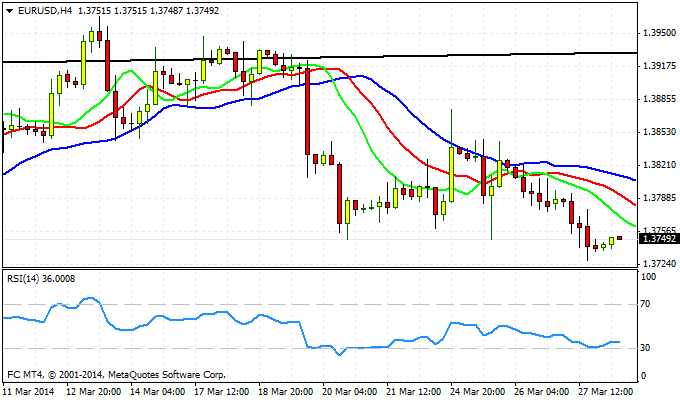Click the 1.37885 price axis label
Image resolution: width=680 pixels, height=400 pixels.
point(659,198)
